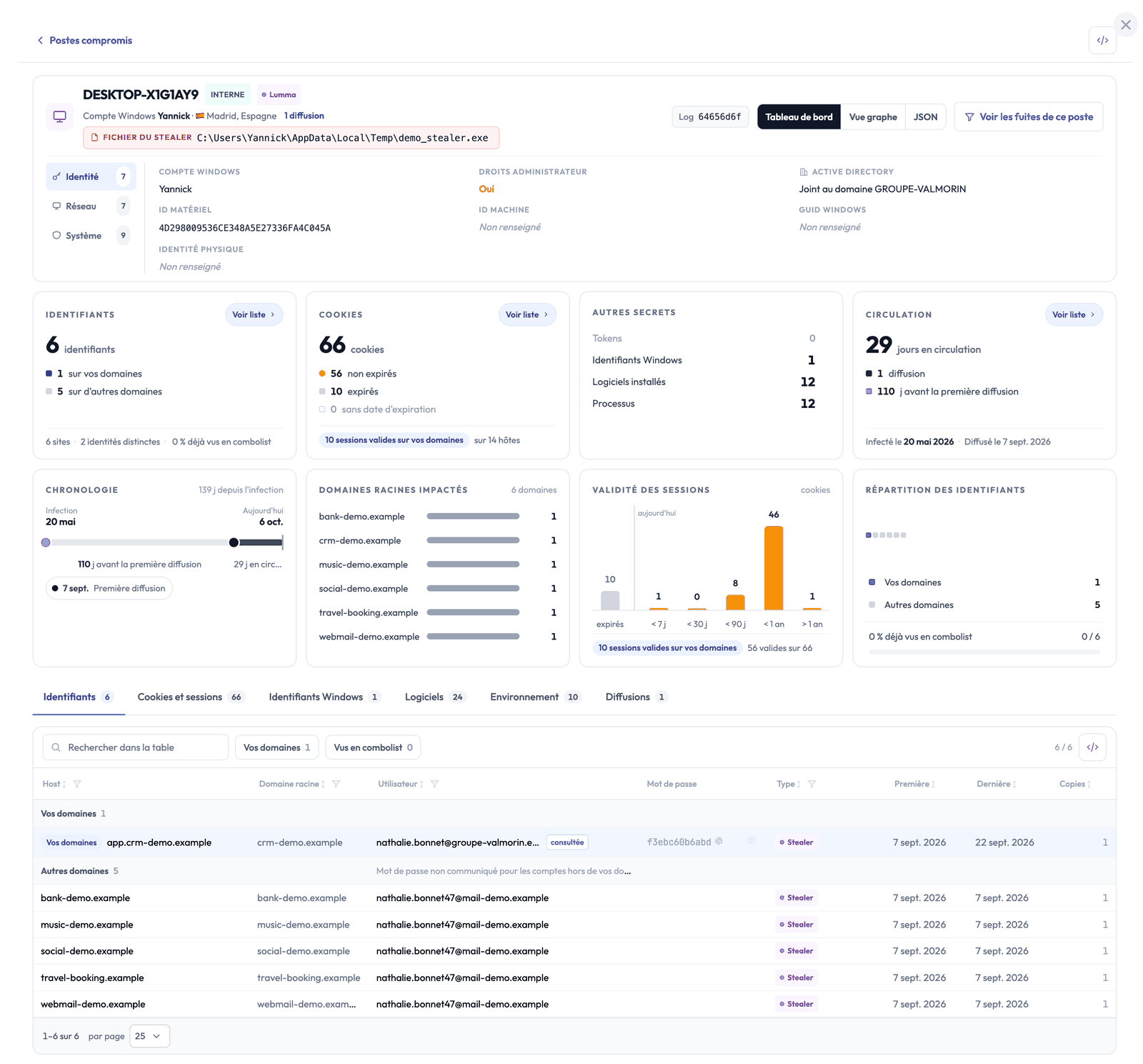Focus the Rechercher dans la table field
Screen dimensions: 1143x1064
[x=136, y=747]
